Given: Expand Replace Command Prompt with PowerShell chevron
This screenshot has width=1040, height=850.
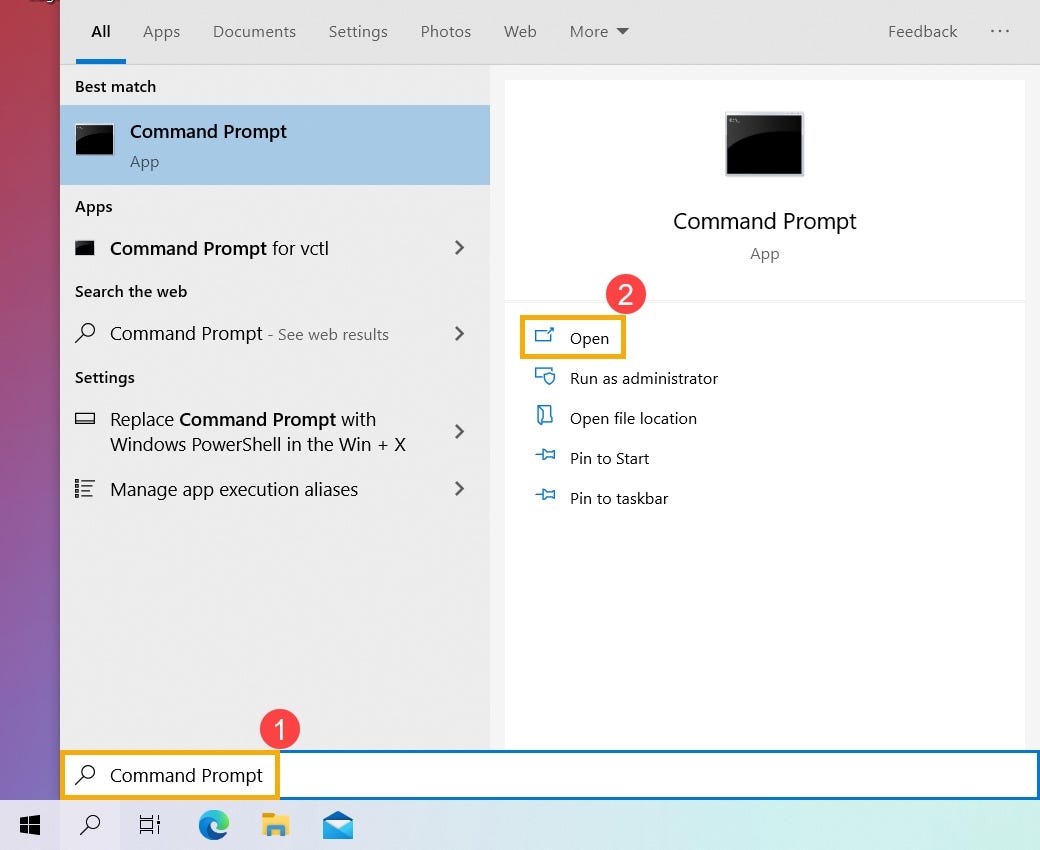Looking at the screenshot, I should pyautogui.click(x=459, y=432).
